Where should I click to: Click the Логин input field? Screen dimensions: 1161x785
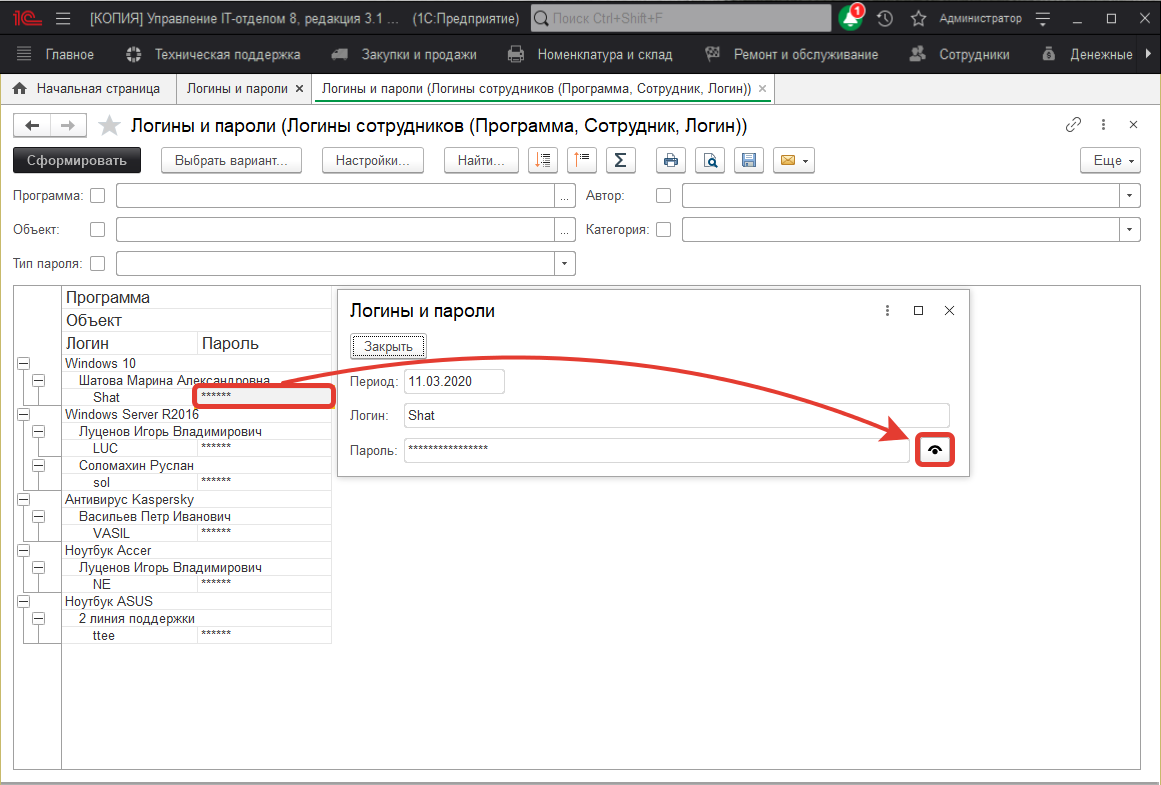676,415
